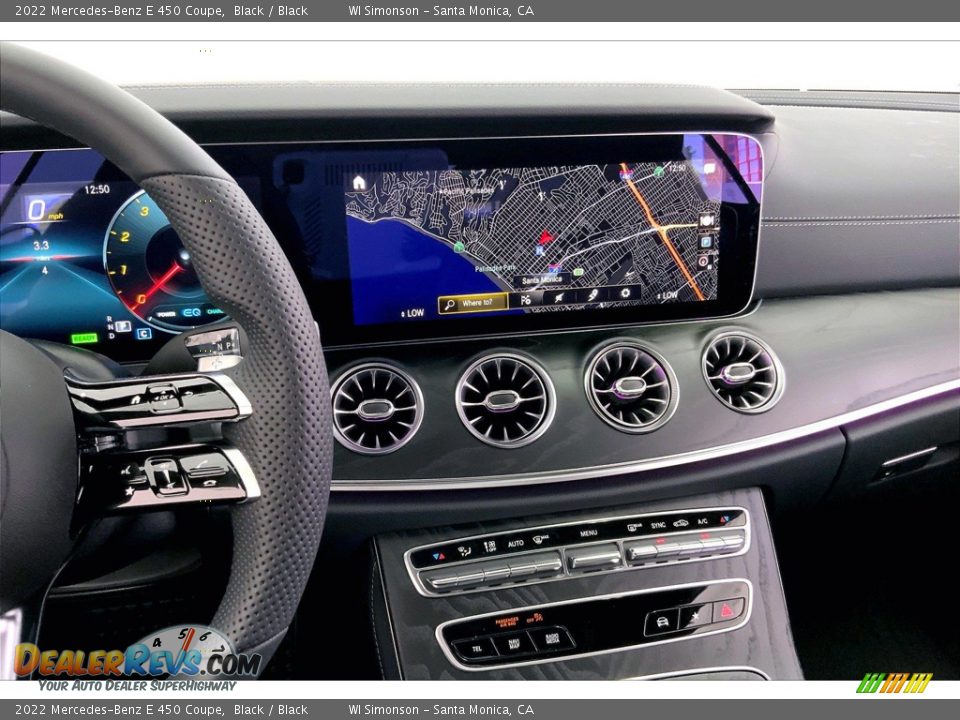Adjust the leftmost center air vent knob

(375, 409)
